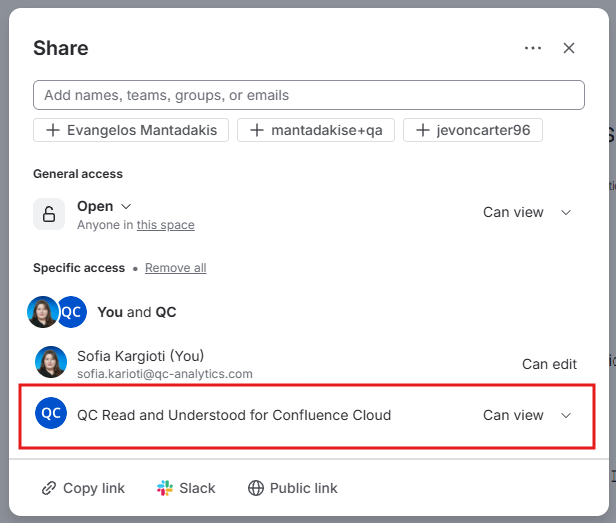This screenshot has width=616, height=523.
Task: Select Sofia Kargioti (You) name
Action: 141,356
